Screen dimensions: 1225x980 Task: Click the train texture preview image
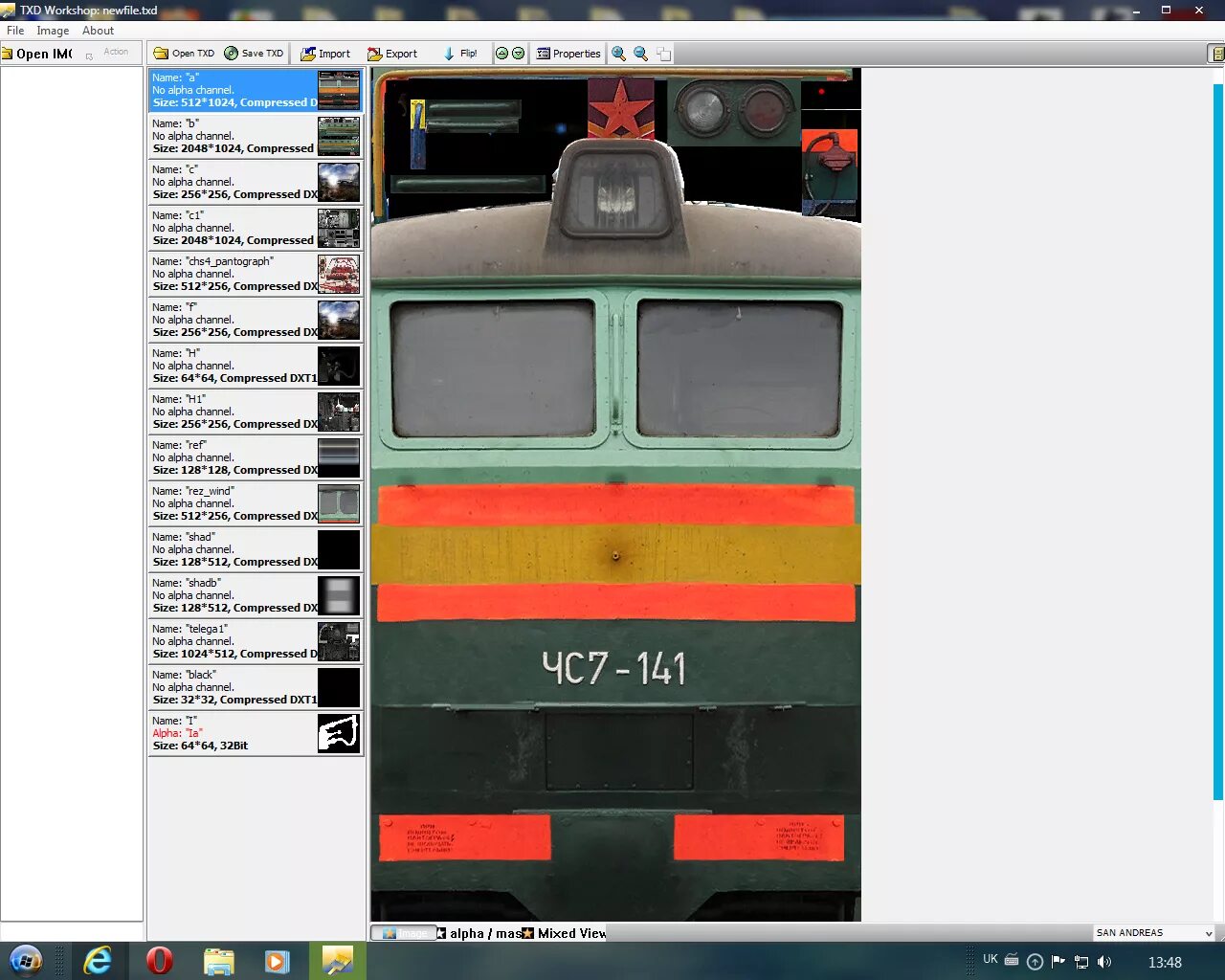pyautogui.click(x=616, y=495)
